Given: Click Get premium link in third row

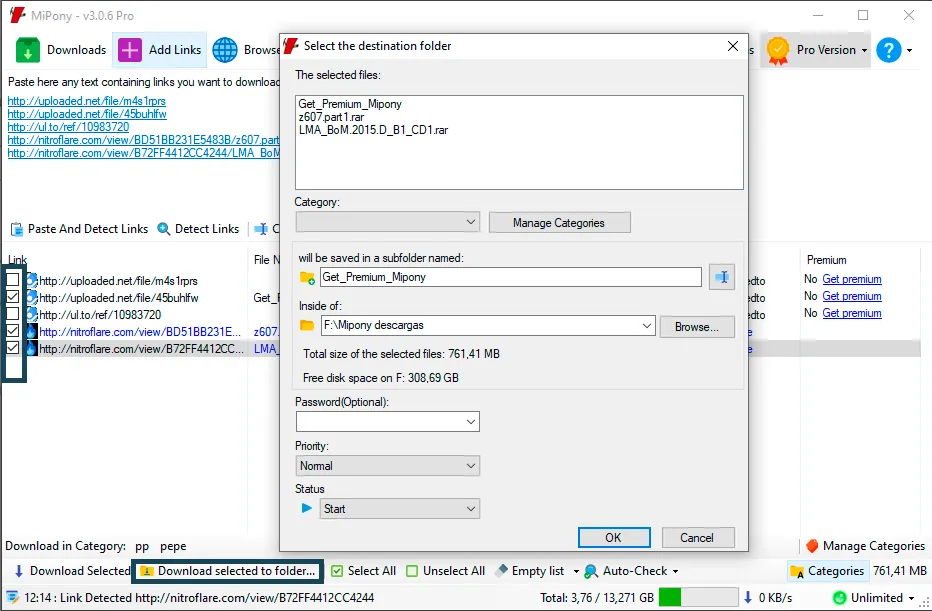Looking at the screenshot, I should 852,313.
